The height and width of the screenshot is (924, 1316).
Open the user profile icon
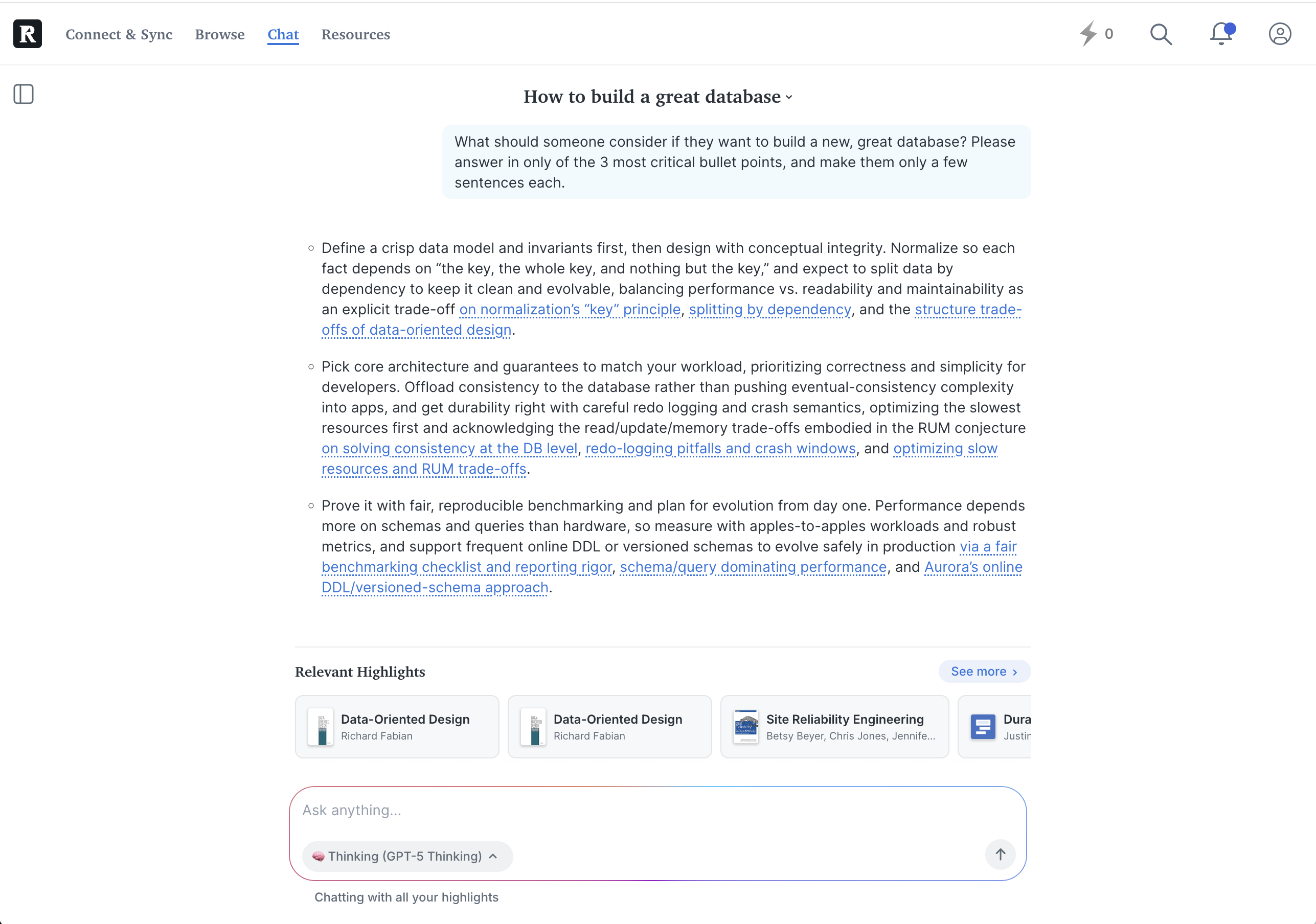1280,34
